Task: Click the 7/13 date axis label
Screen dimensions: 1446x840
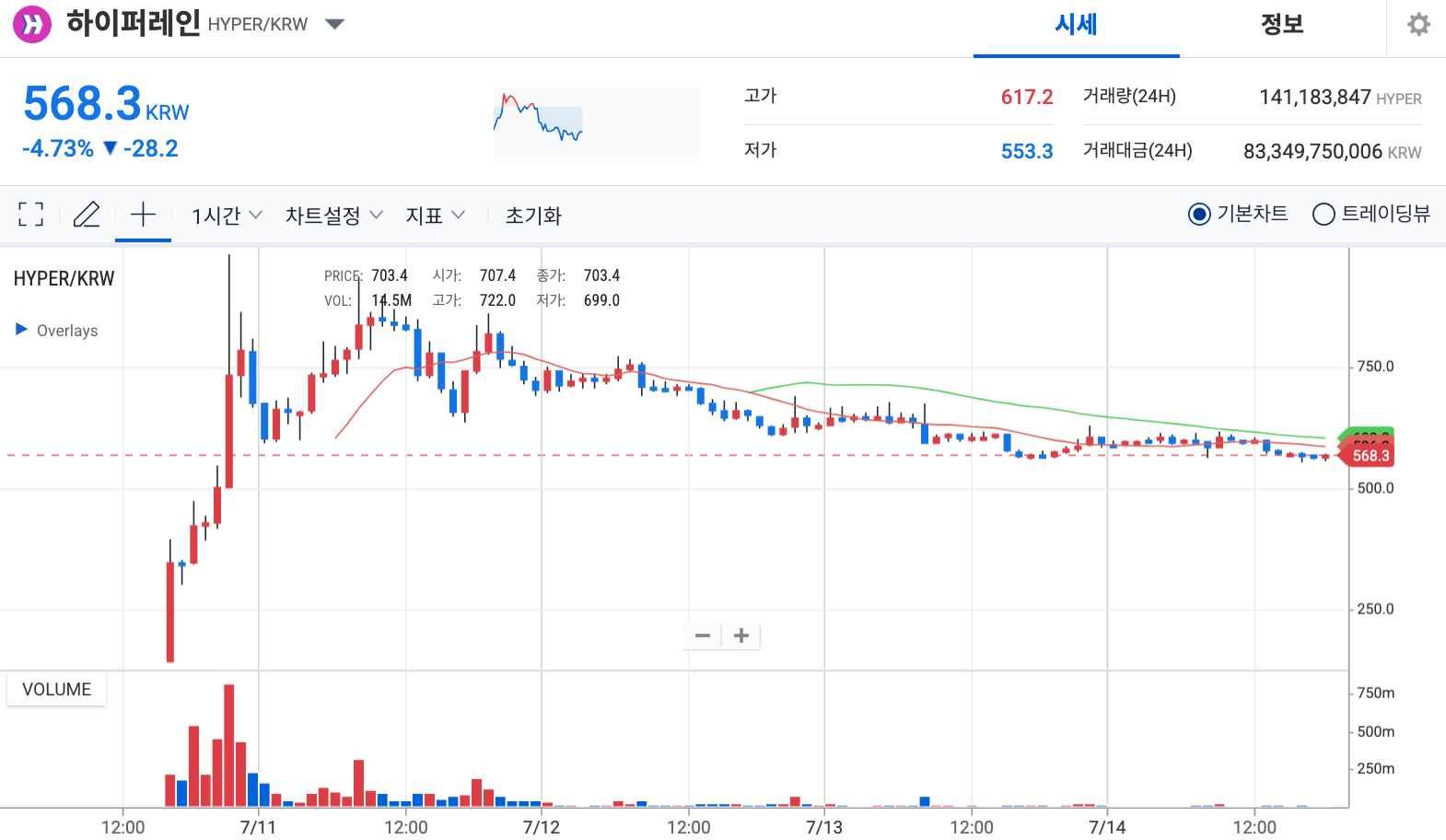Action: [824, 827]
